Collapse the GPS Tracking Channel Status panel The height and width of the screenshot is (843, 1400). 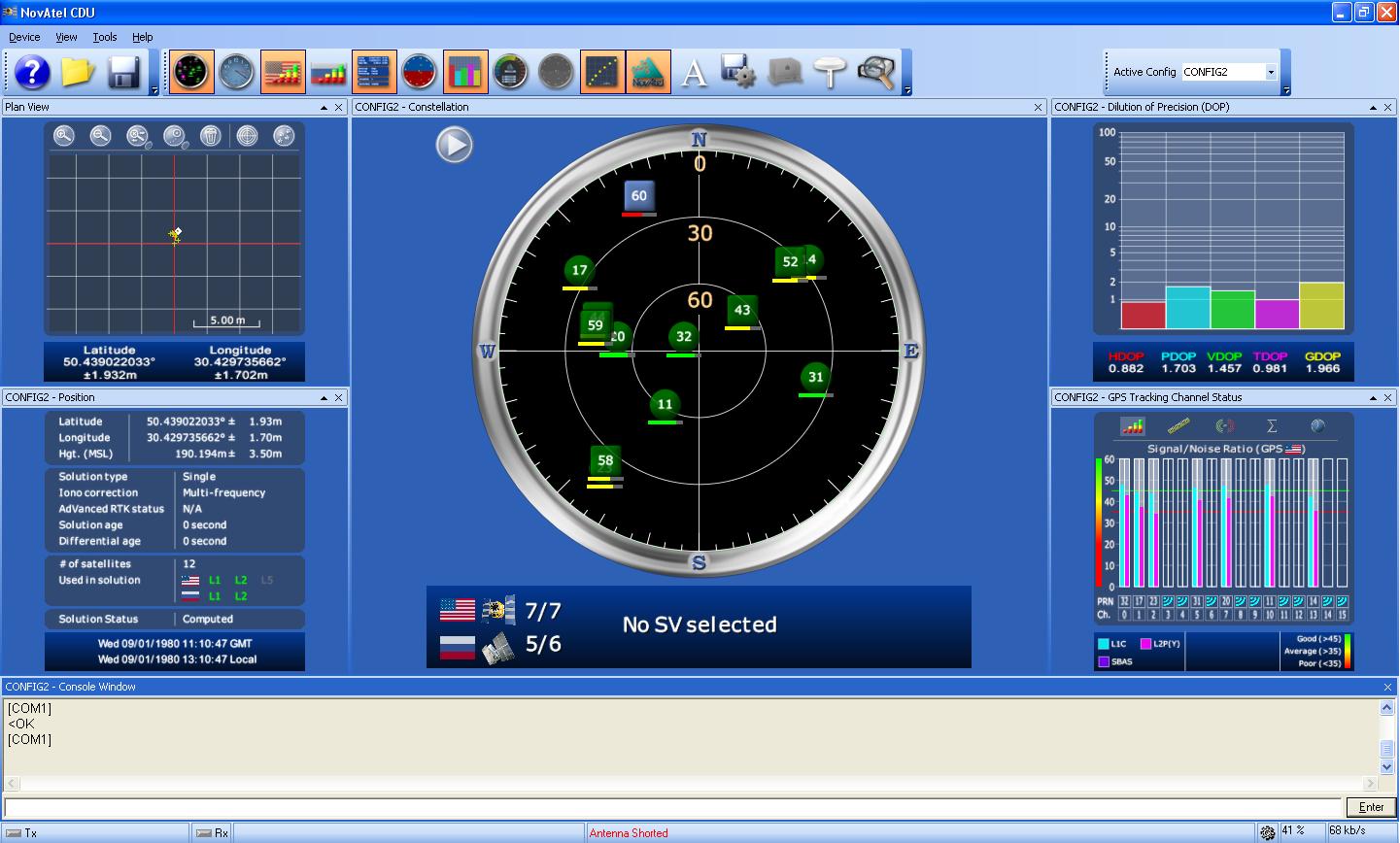point(1373,398)
